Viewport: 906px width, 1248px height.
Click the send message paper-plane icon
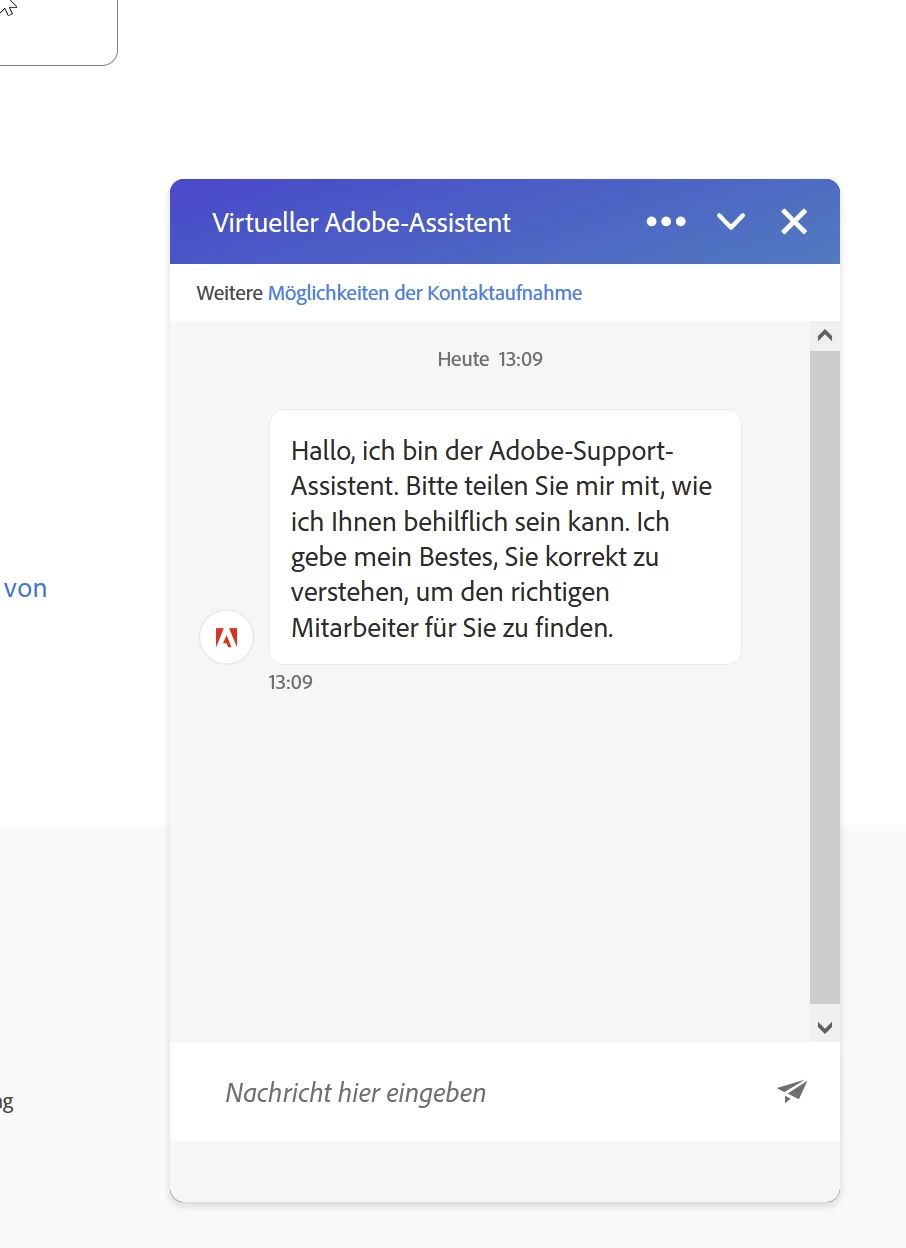coord(792,1091)
